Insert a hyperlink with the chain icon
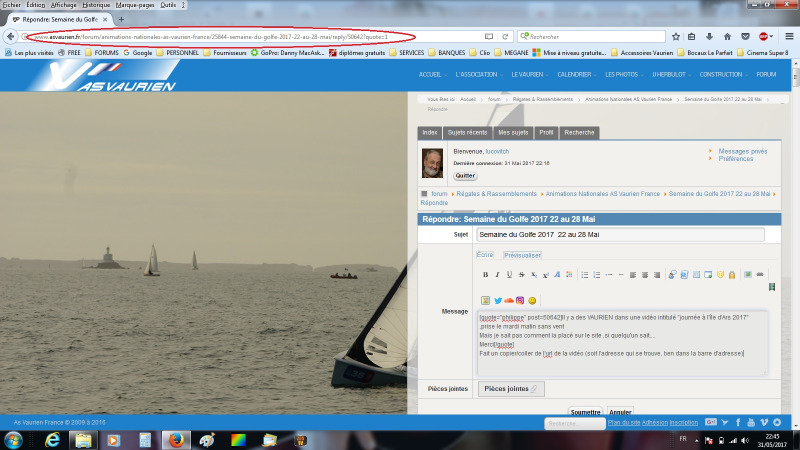 click(760, 274)
